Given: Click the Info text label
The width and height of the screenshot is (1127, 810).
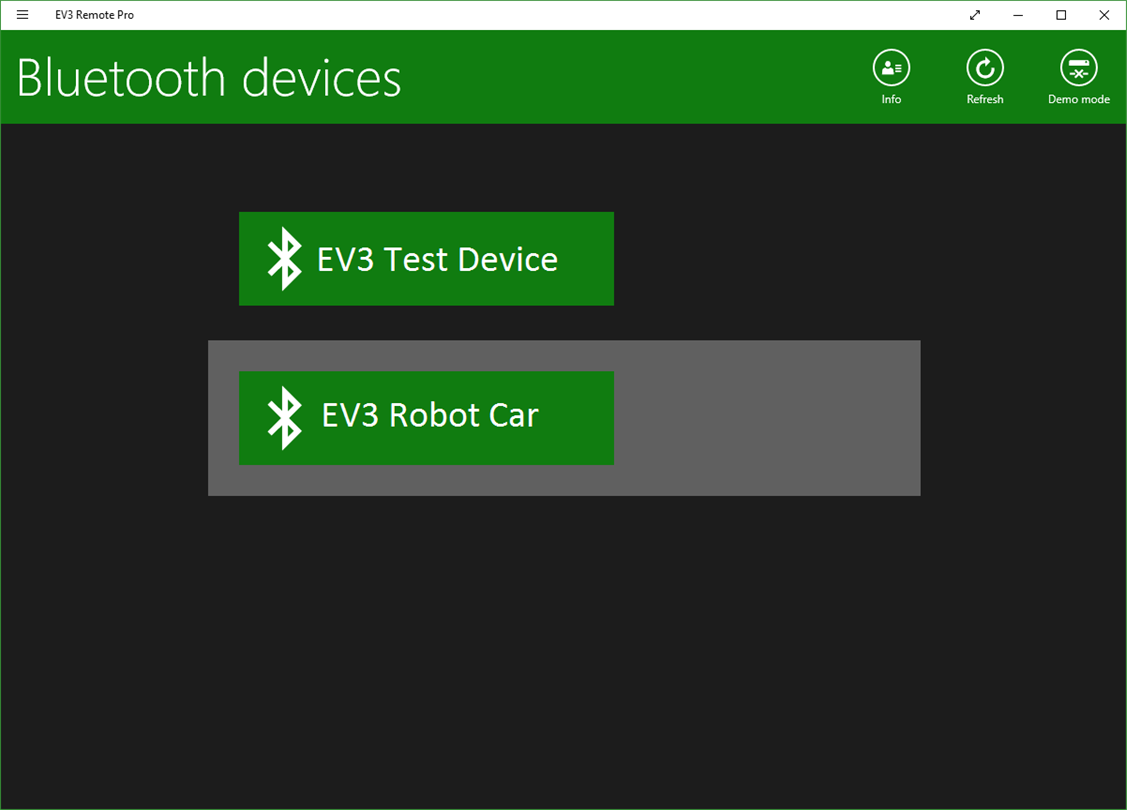Looking at the screenshot, I should (x=891, y=100).
